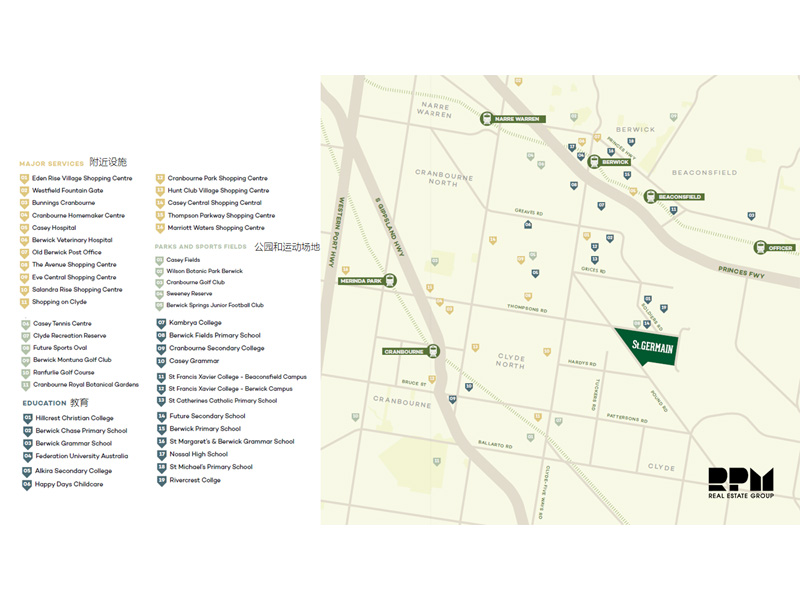The height and width of the screenshot is (600, 800).
Task: Select the Bunnings Cranbourne entry
Action: 63,203
